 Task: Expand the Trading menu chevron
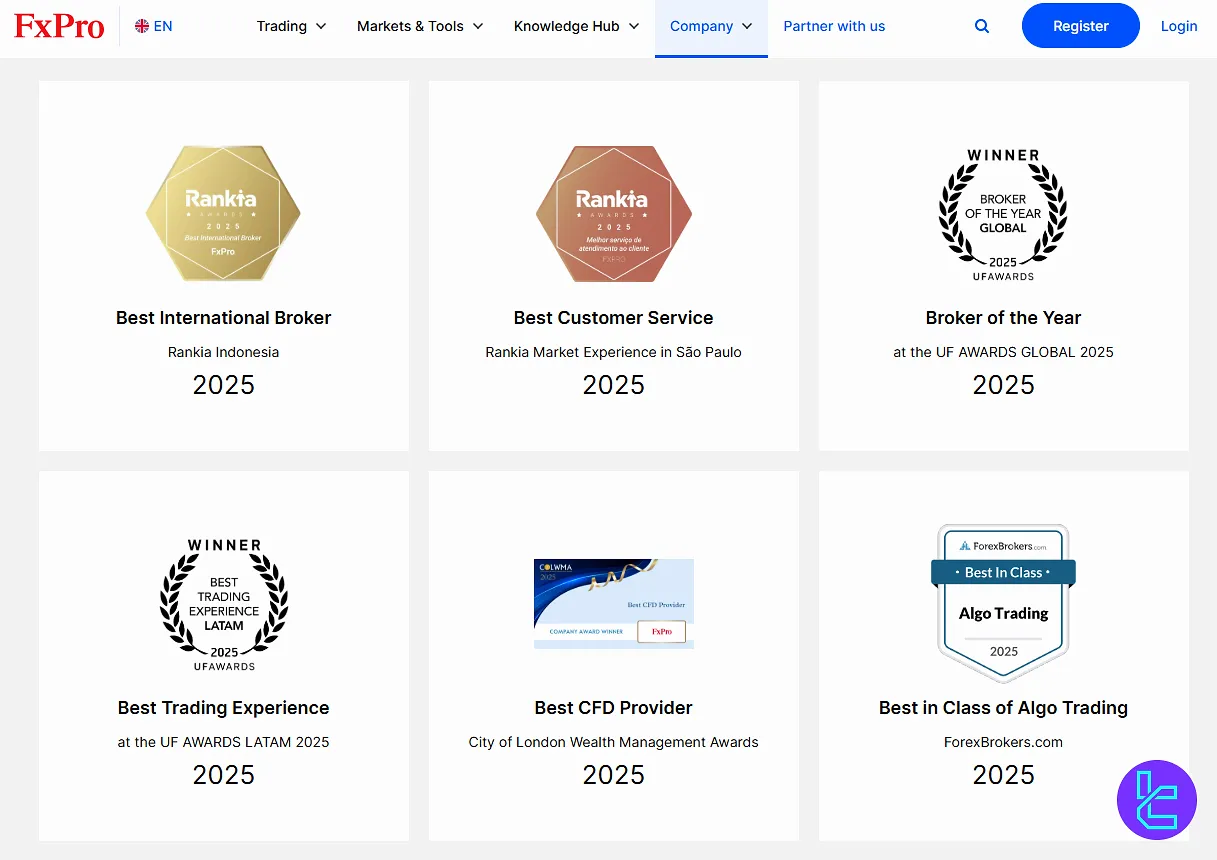point(321,27)
